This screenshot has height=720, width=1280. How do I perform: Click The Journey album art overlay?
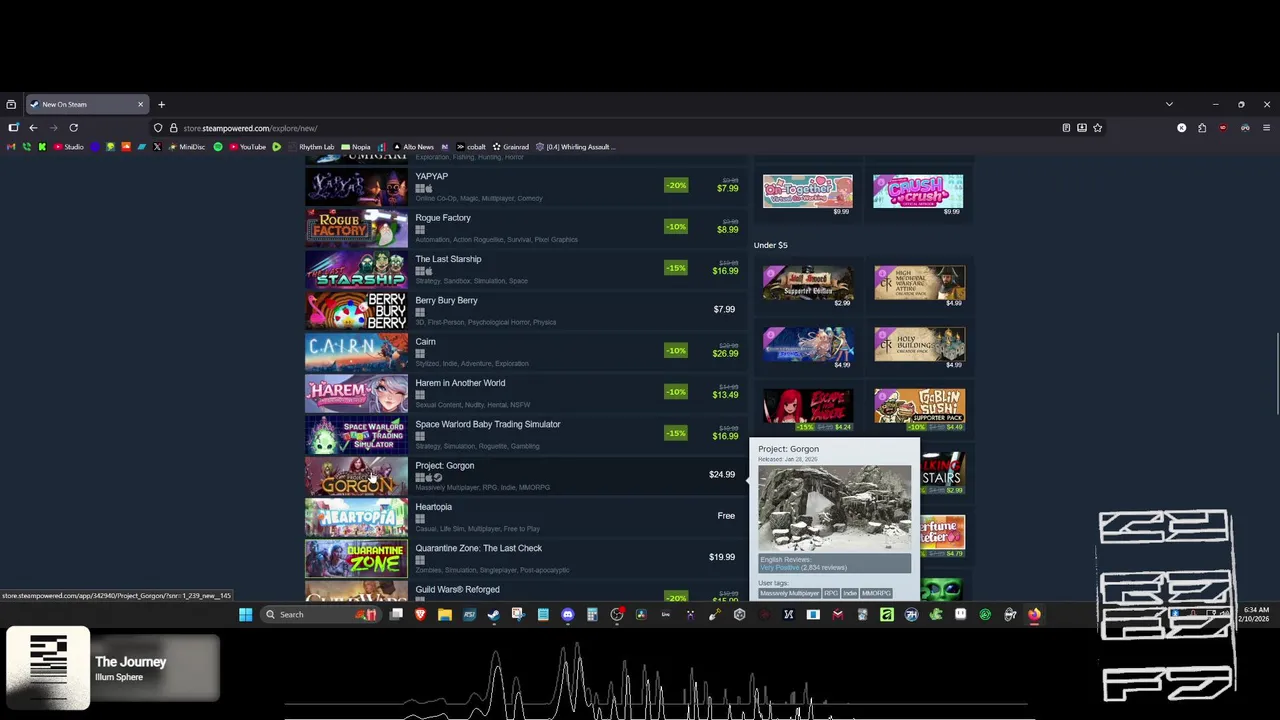(48, 668)
